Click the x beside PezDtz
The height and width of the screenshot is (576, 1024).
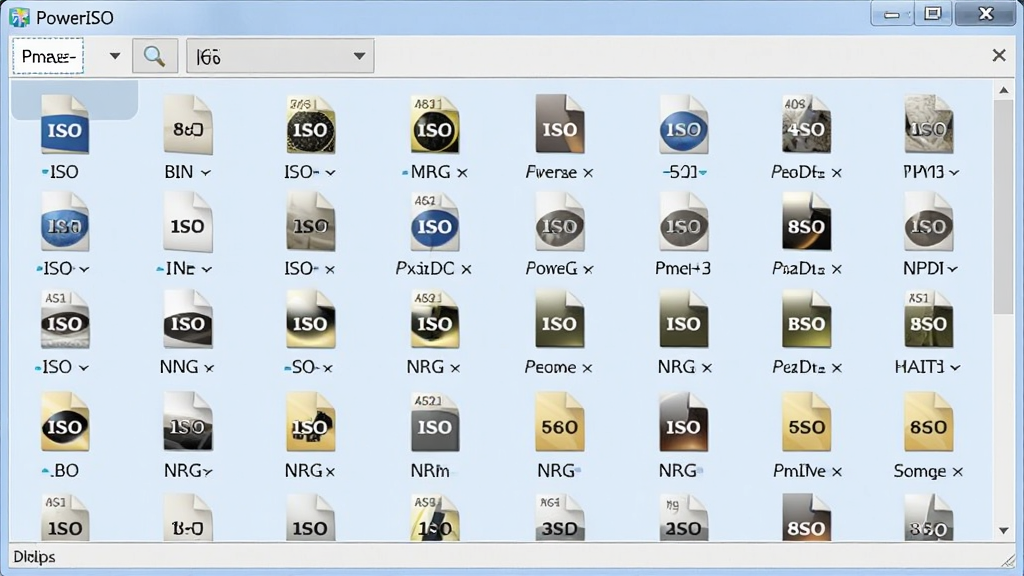click(837, 368)
